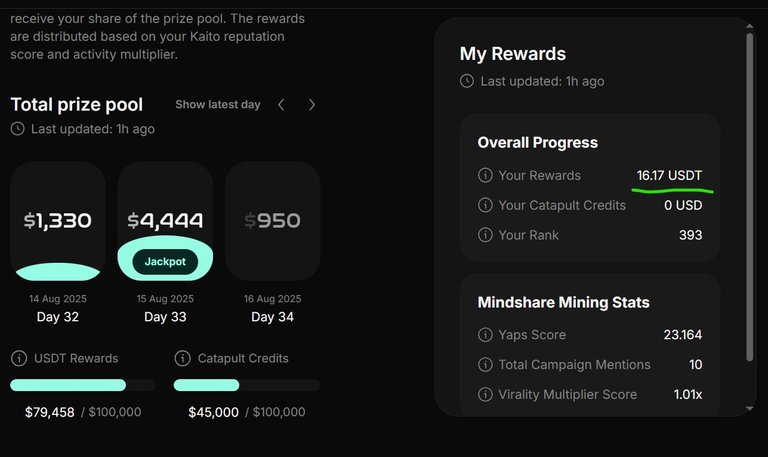Click the My Rewards panel scrollbar down arrow
This screenshot has height=457, width=768.
749,409
